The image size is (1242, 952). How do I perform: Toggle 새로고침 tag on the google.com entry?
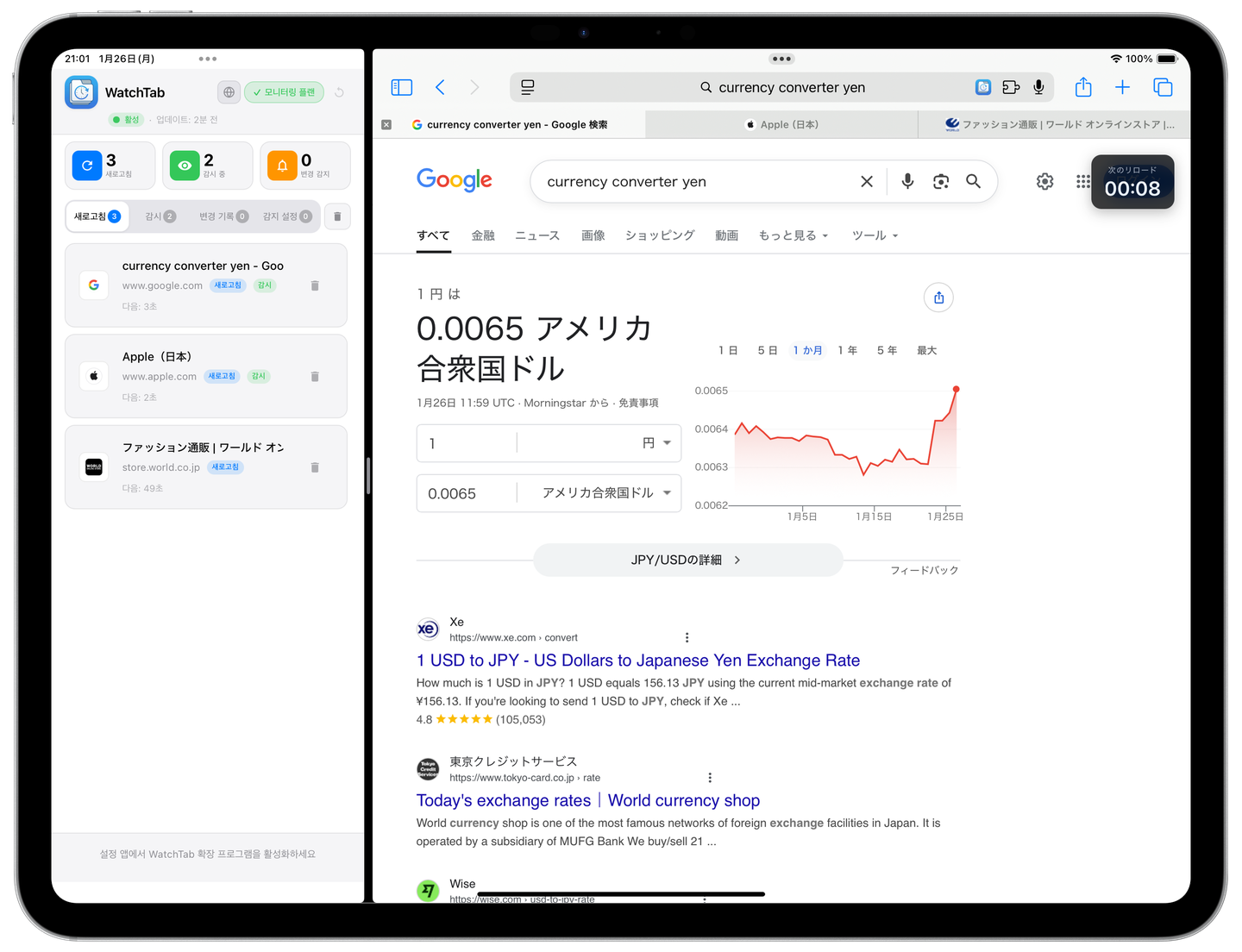229,285
